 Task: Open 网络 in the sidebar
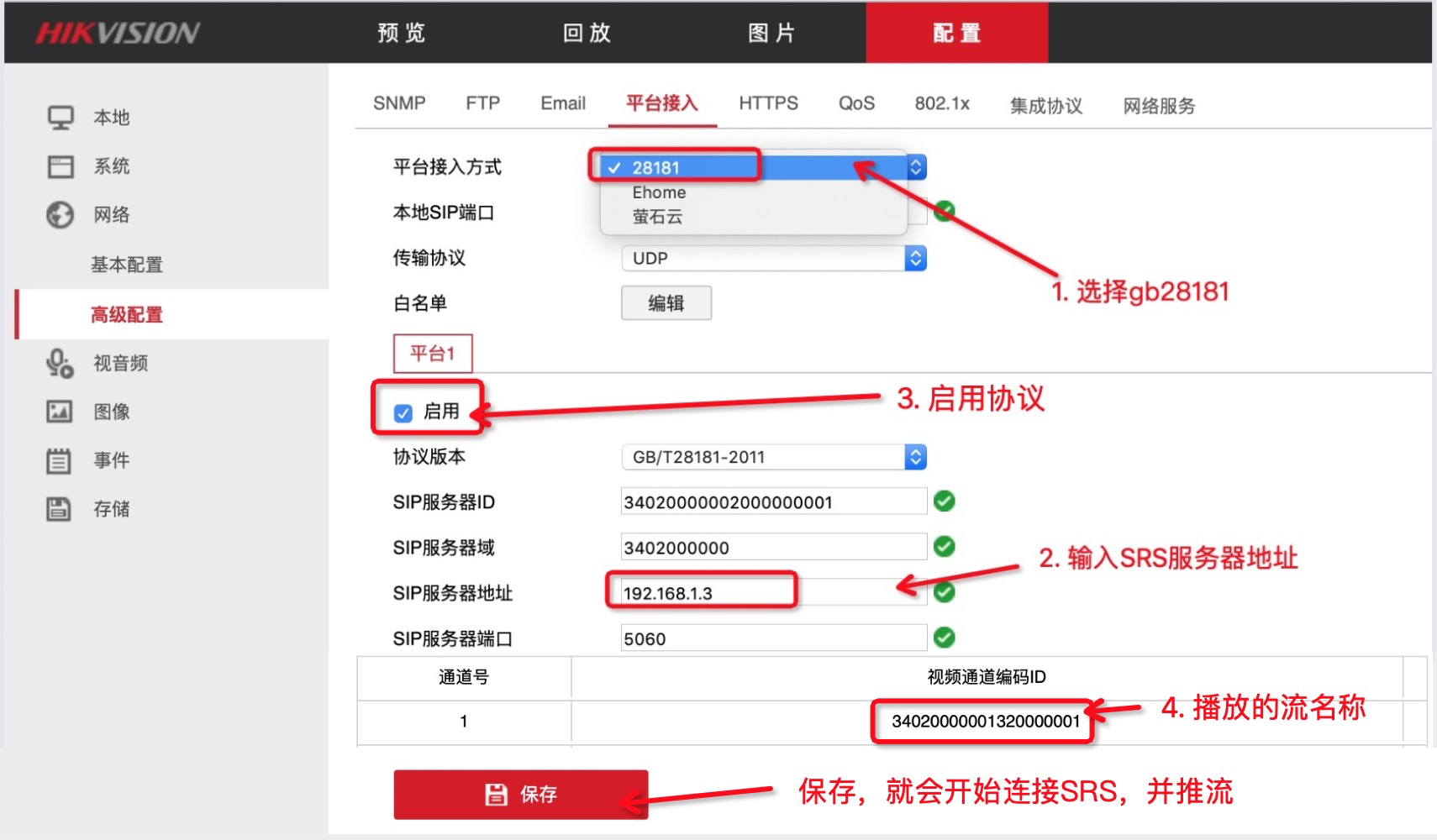click(x=112, y=215)
